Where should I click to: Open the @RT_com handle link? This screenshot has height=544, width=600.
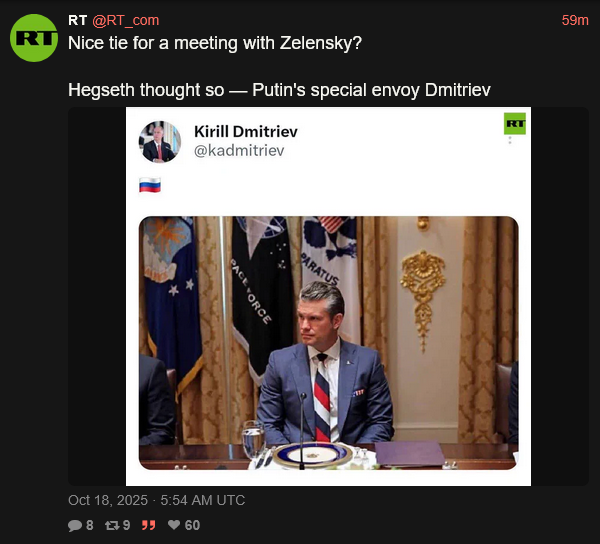[x=126, y=20]
